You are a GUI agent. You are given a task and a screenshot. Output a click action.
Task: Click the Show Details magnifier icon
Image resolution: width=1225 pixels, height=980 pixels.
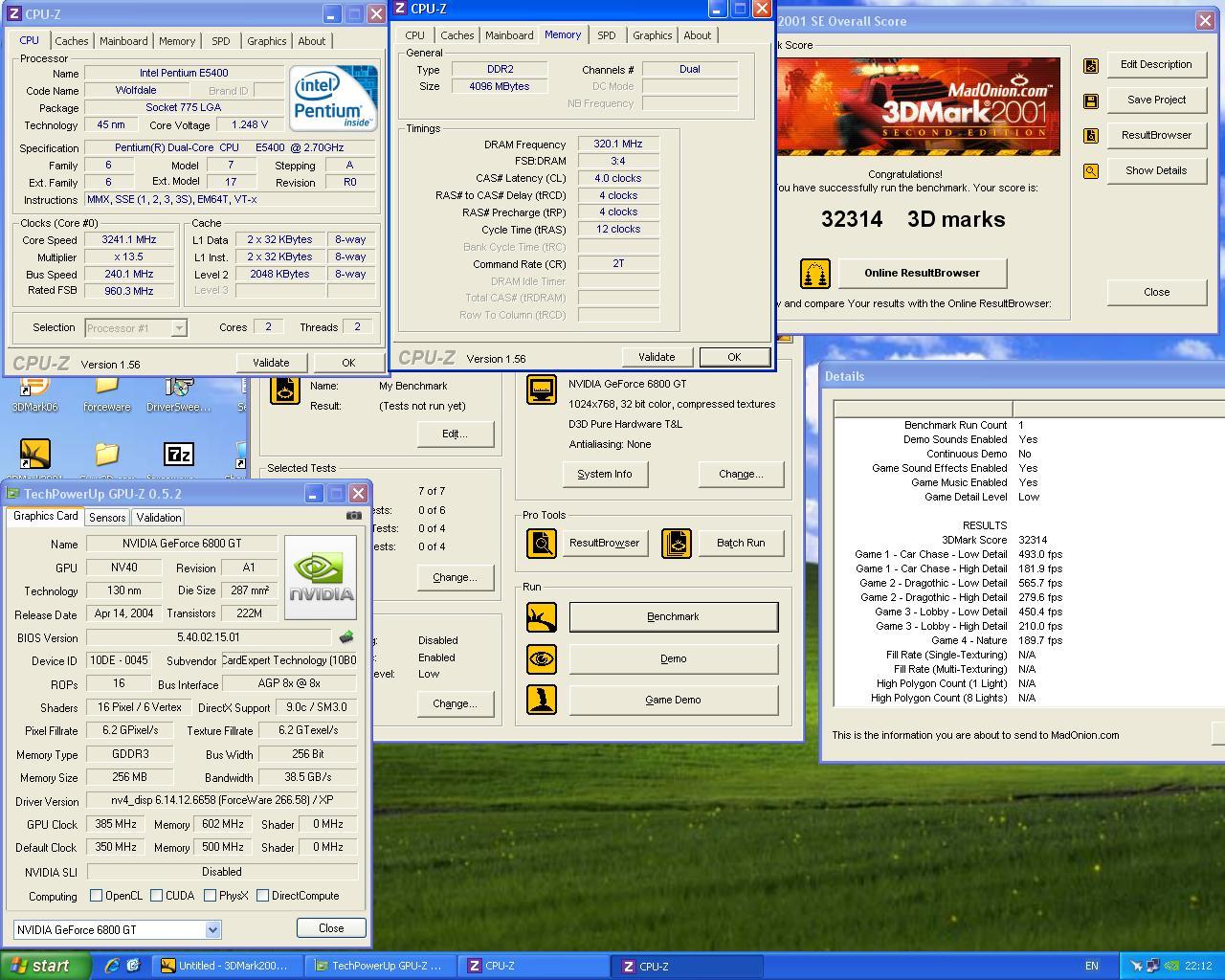click(x=1091, y=171)
